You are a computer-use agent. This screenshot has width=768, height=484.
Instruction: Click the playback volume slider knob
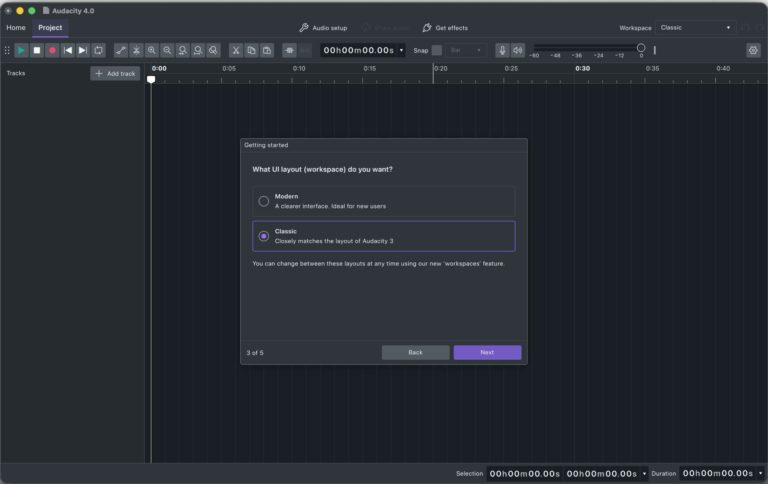coord(641,48)
